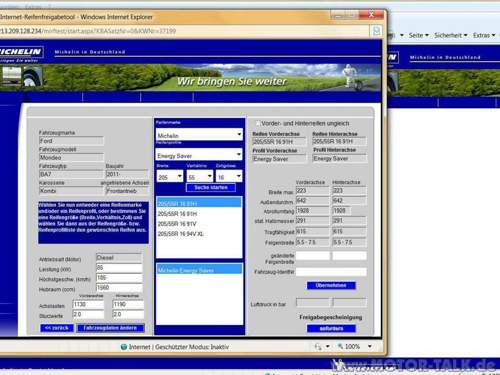This screenshot has width=500, height=375.
Task: Click the '<< zurück' button
Action: [x=57, y=328]
